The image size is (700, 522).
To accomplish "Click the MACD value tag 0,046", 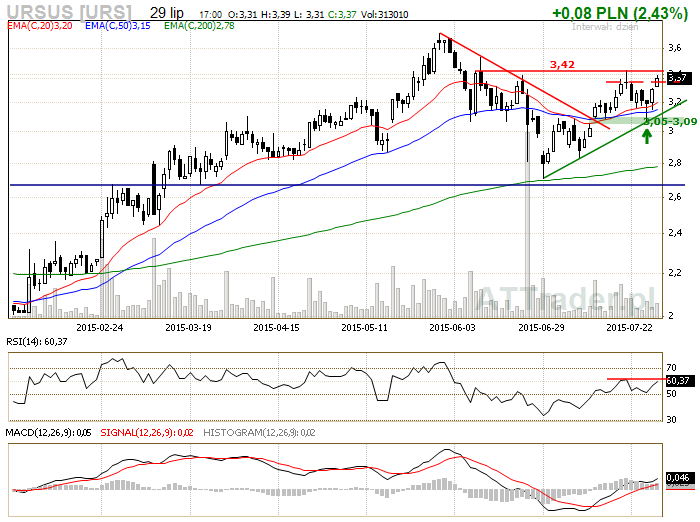I will [680, 478].
